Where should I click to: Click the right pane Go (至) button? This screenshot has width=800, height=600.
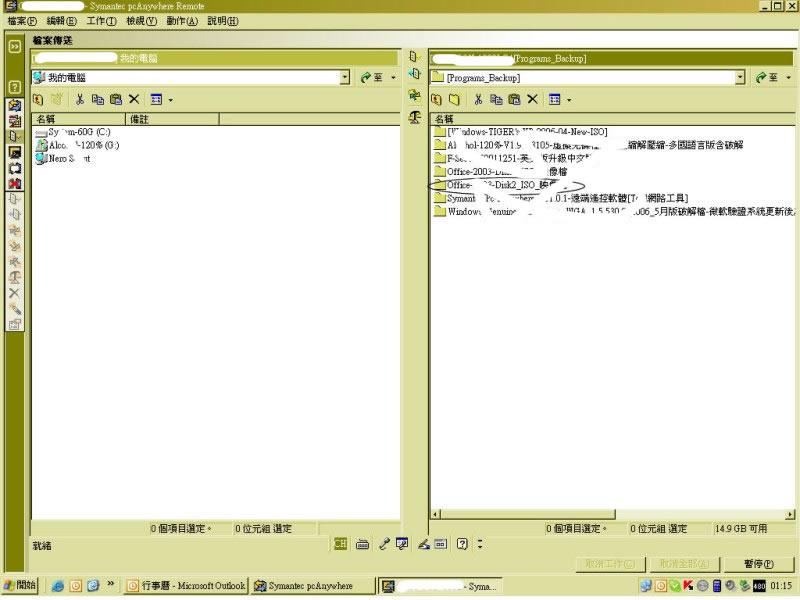767,78
